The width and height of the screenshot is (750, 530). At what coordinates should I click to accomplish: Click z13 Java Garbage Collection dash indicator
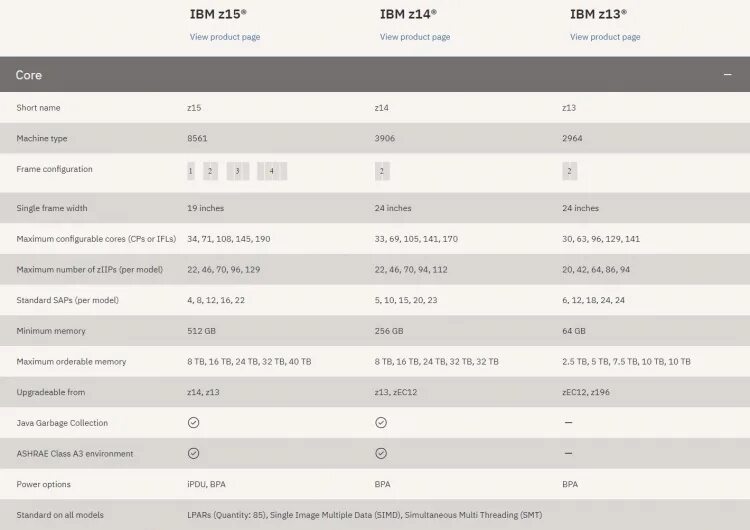[x=568, y=422]
